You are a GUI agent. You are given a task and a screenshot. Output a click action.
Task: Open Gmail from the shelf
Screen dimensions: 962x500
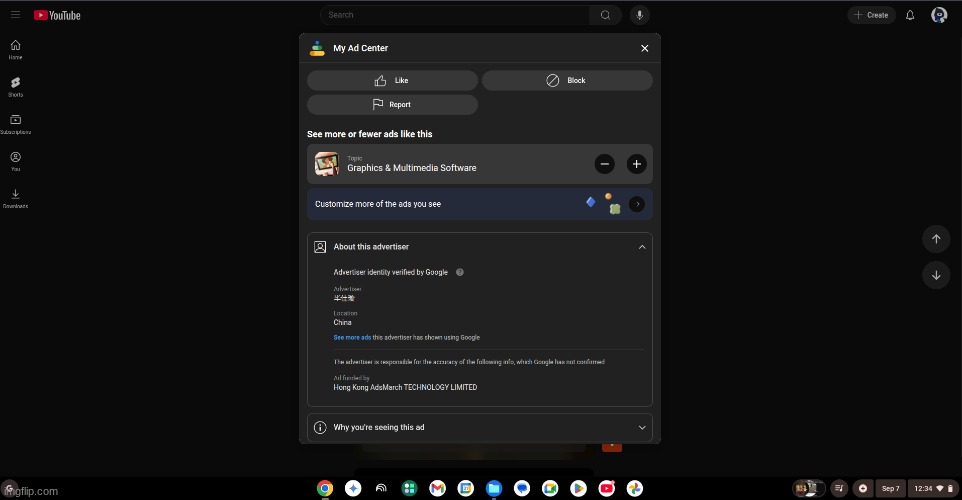pos(437,488)
